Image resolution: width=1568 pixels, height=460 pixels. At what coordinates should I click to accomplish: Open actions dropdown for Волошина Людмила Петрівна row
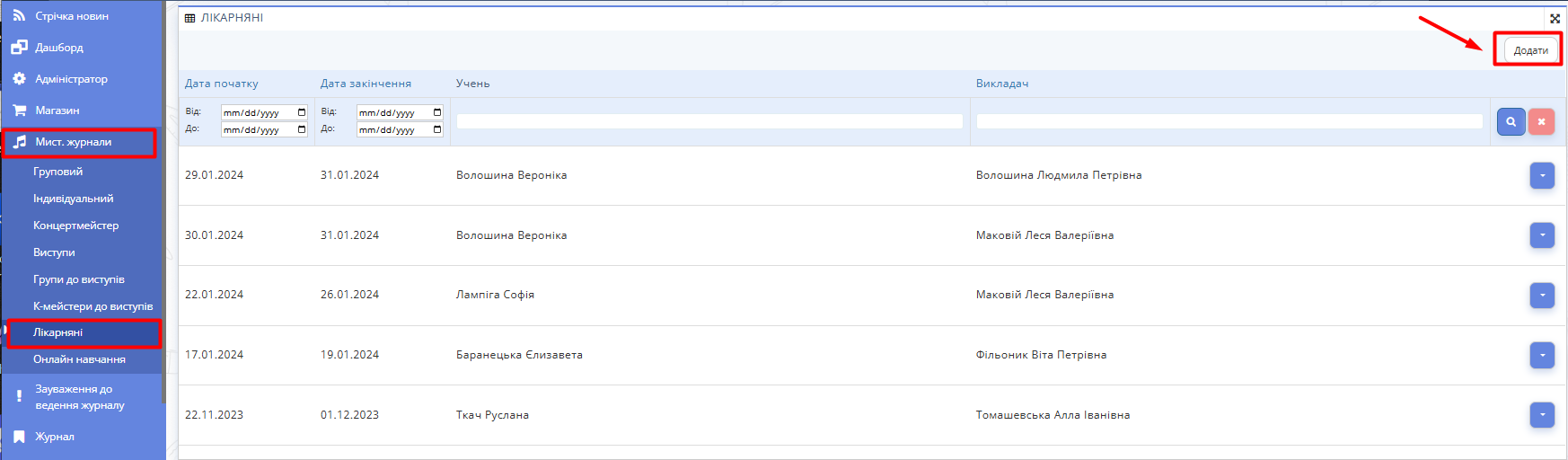click(1542, 175)
